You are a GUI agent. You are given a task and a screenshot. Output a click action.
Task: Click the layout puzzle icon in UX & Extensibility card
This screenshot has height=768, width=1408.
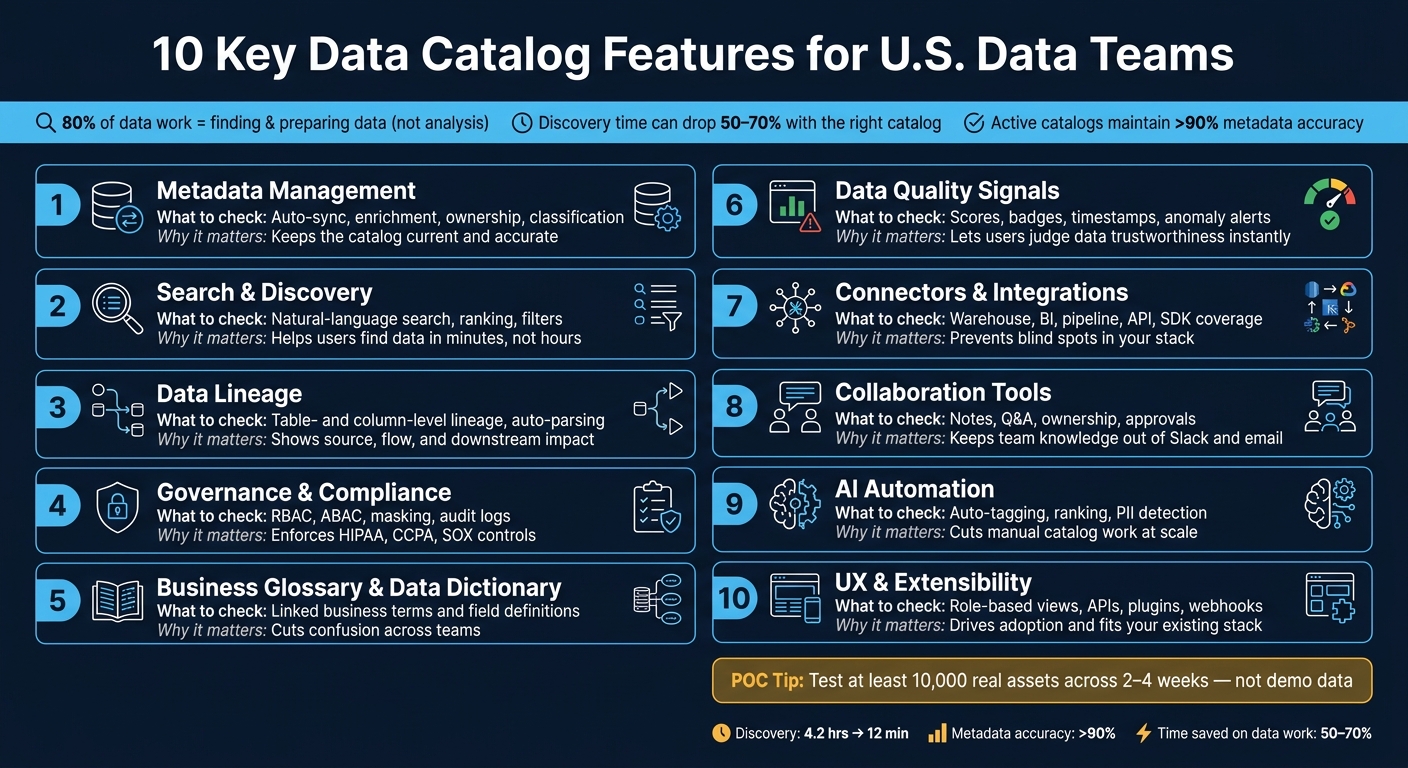tap(1330, 598)
